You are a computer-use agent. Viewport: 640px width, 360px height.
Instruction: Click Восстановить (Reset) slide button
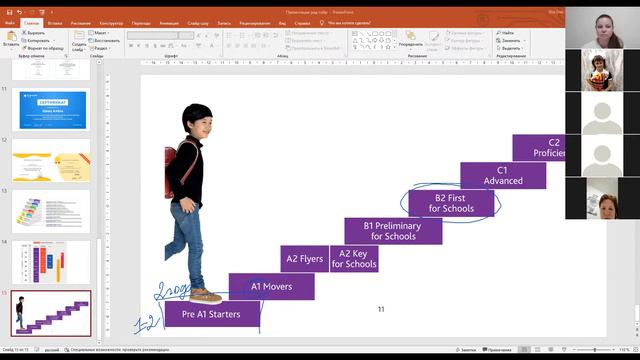pyautogui.click(x=104, y=40)
